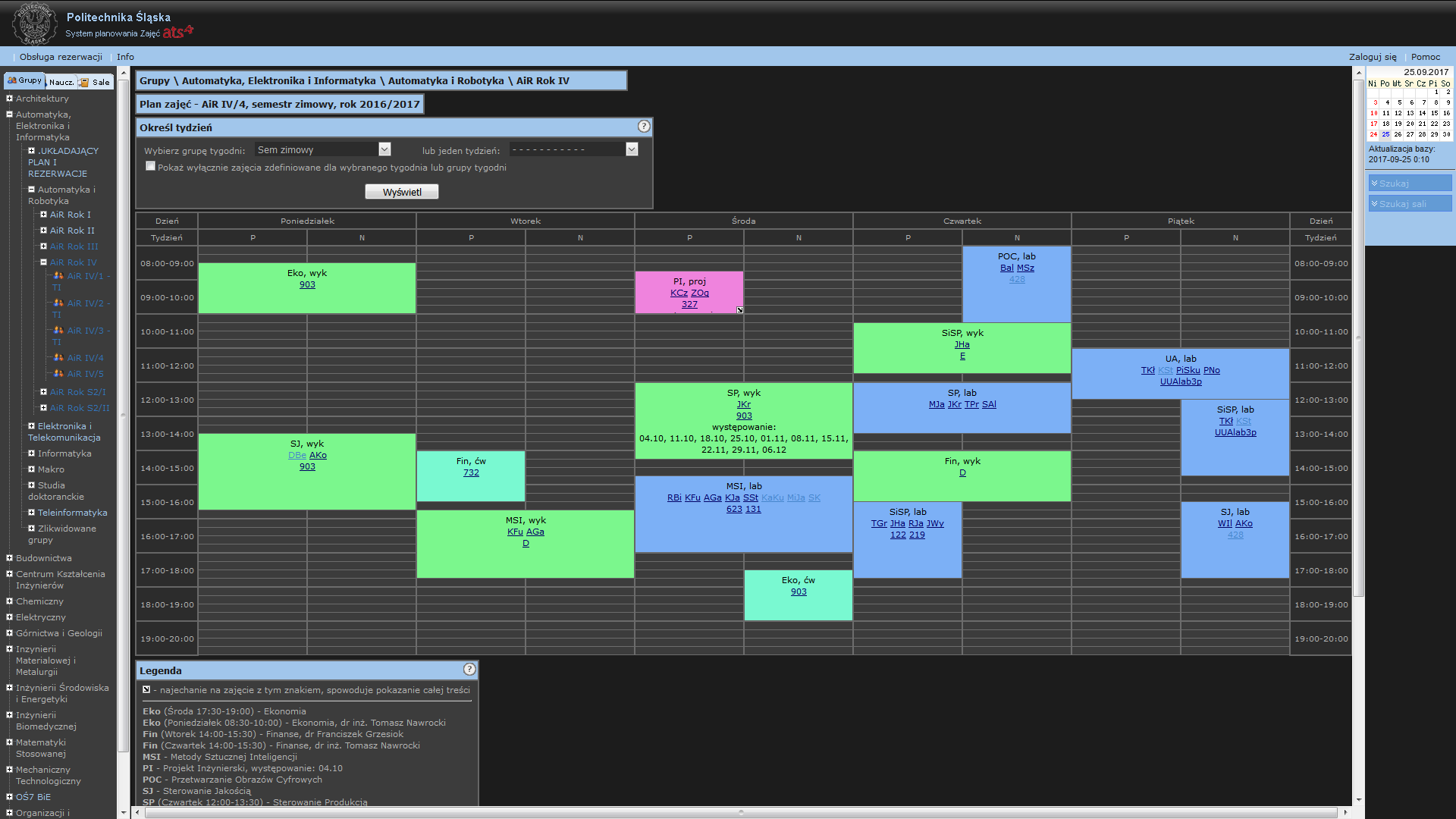Viewport: 1456px width, 819px height.
Task: Expand the AiR Rok III tree node
Action: (43, 246)
